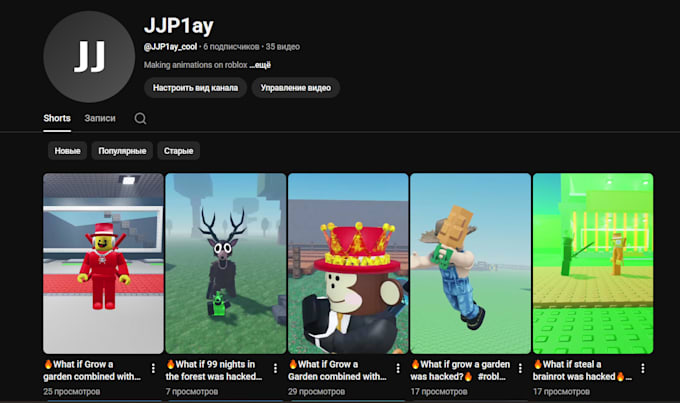Click the '35 видео' video count

click(x=283, y=46)
